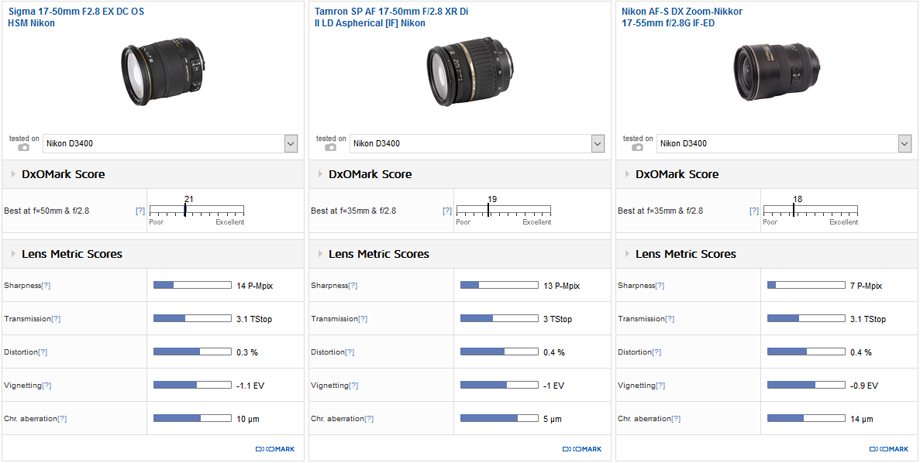Open the Nikon lens tested-on camera dropdown

(x=784, y=144)
